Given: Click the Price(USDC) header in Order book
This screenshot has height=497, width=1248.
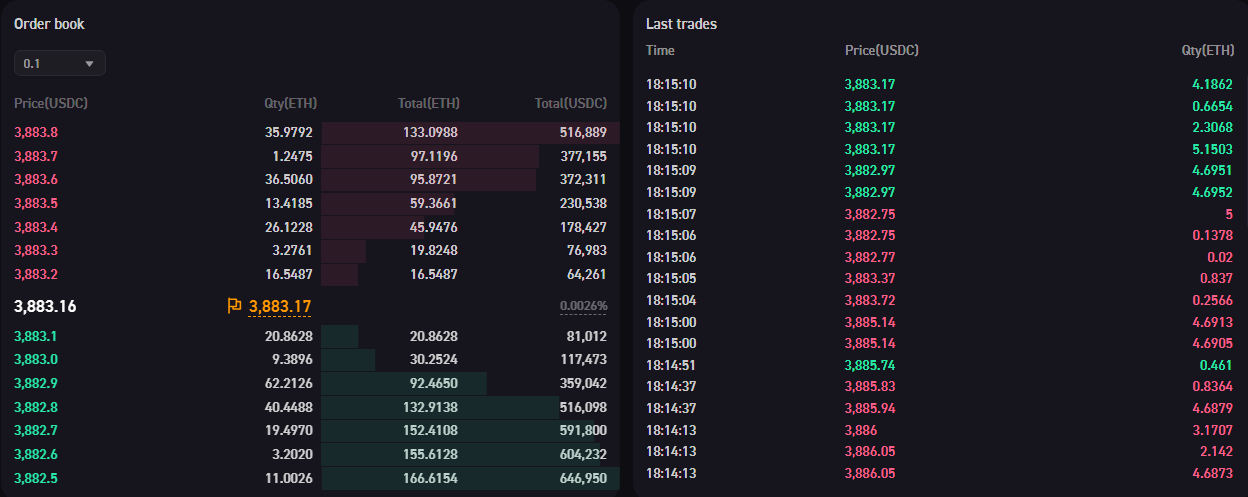Looking at the screenshot, I should click(51, 103).
